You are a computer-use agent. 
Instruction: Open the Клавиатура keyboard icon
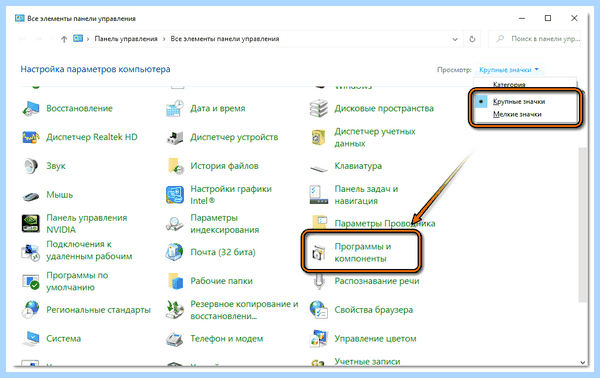tap(319, 168)
